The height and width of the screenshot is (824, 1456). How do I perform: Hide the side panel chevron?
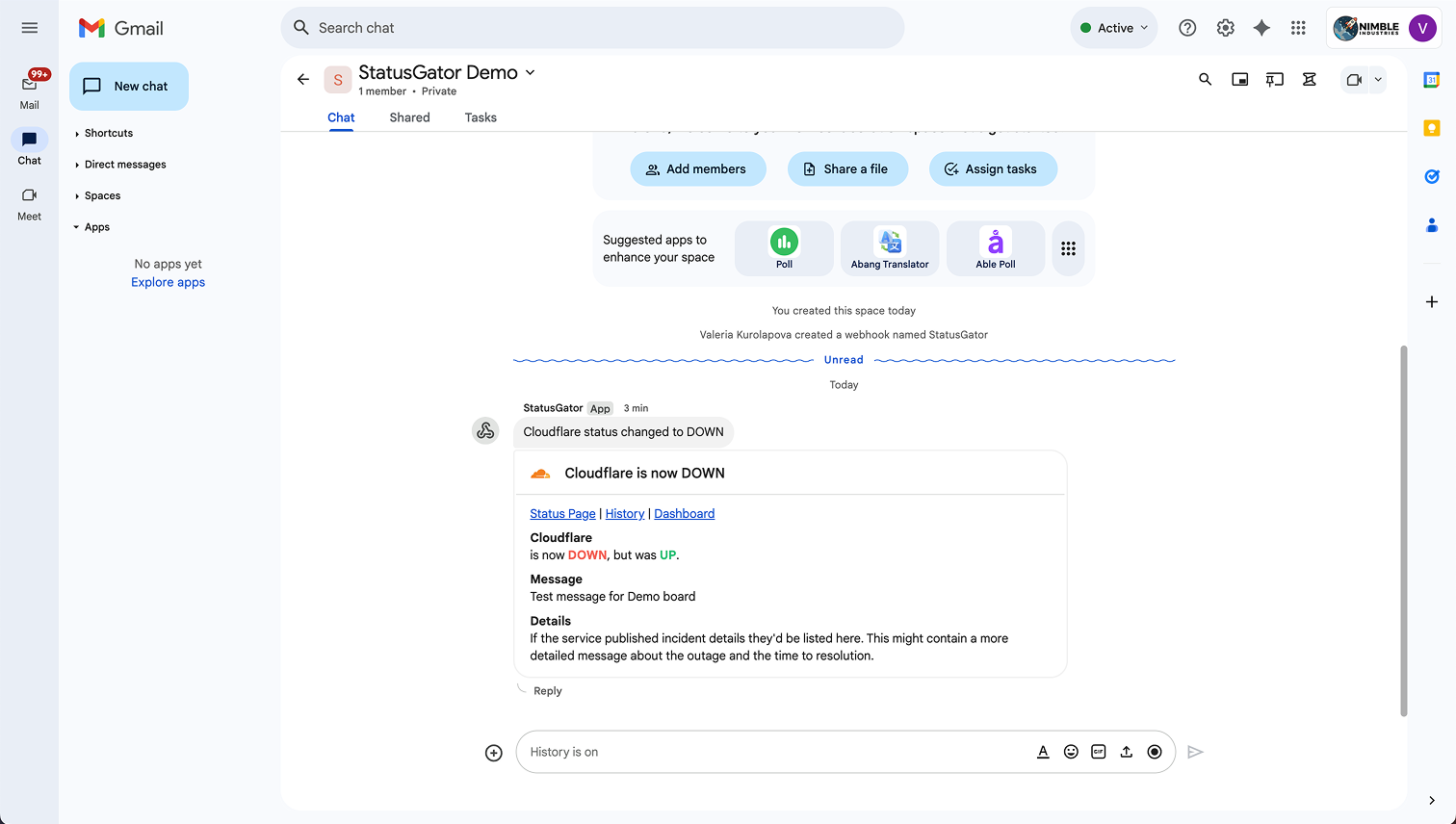pyautogui.click(x=1432, y=800)
